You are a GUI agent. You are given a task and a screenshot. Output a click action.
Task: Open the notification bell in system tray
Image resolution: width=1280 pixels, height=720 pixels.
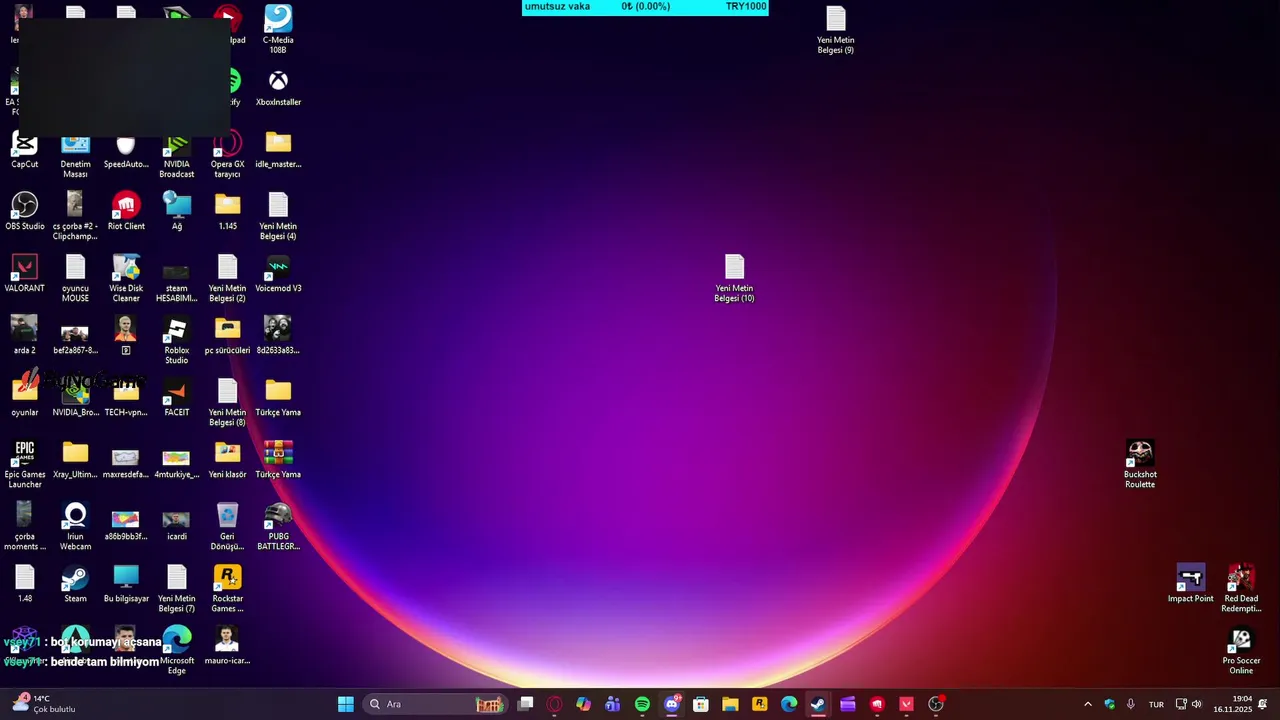(x=1263, y=704)
